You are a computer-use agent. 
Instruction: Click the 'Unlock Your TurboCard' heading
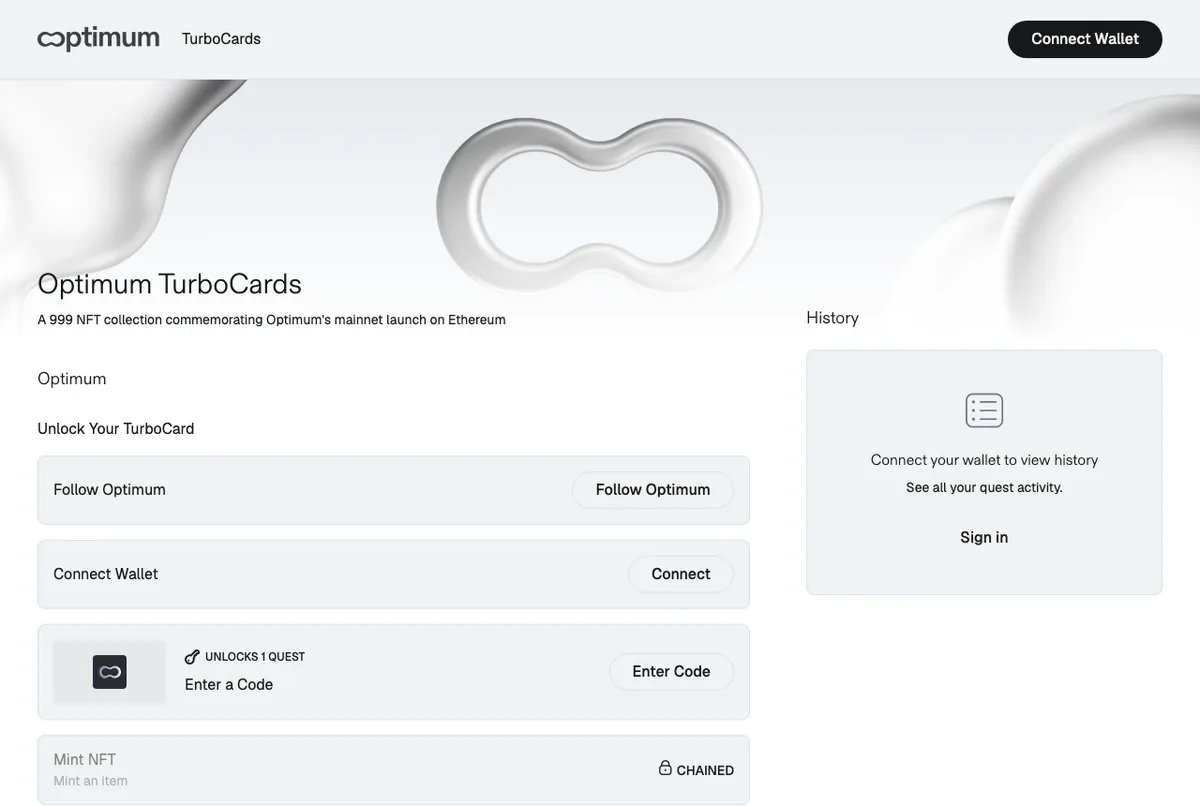(x=116, y=429)
